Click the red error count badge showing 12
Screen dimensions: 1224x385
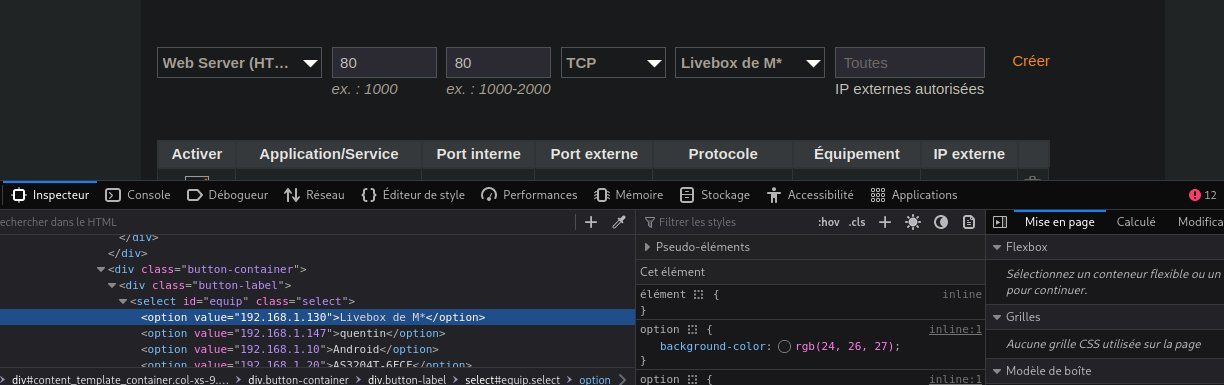point(1203,195)
